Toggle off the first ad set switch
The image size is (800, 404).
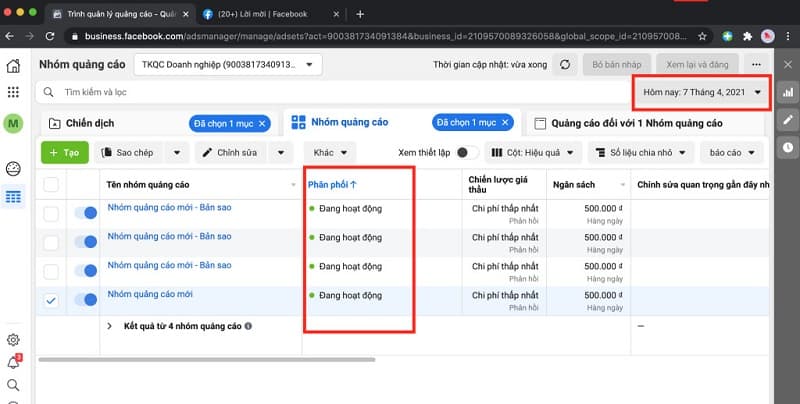pyautogui.click(x=86, y=213)
